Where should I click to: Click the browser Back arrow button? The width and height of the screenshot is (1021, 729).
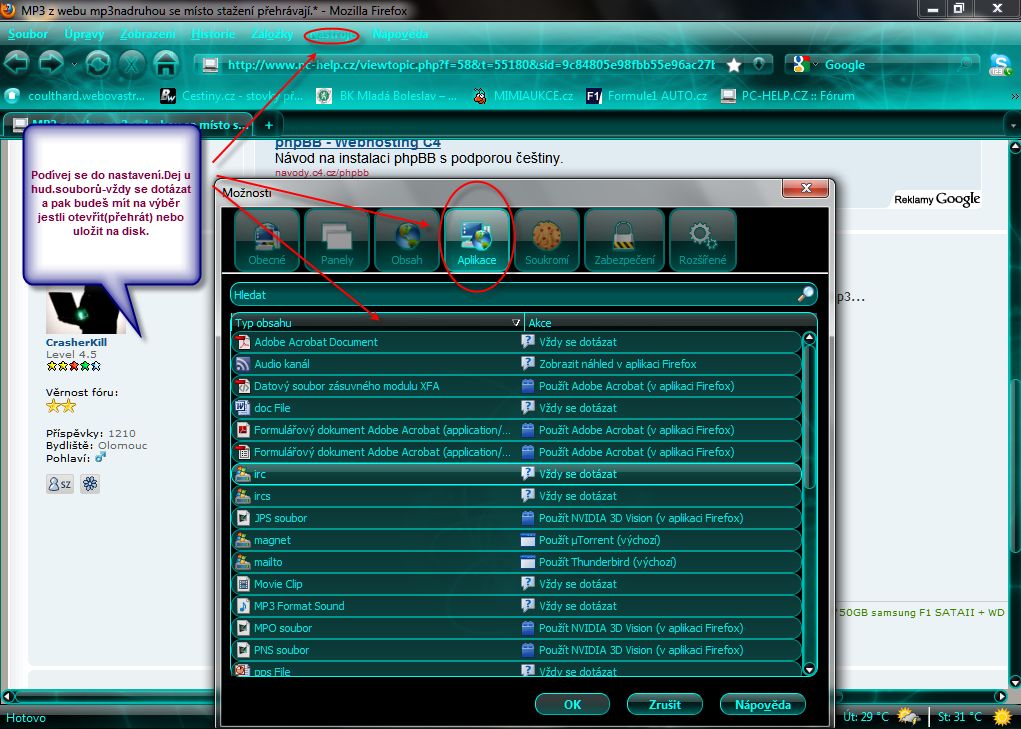[17, 64]
